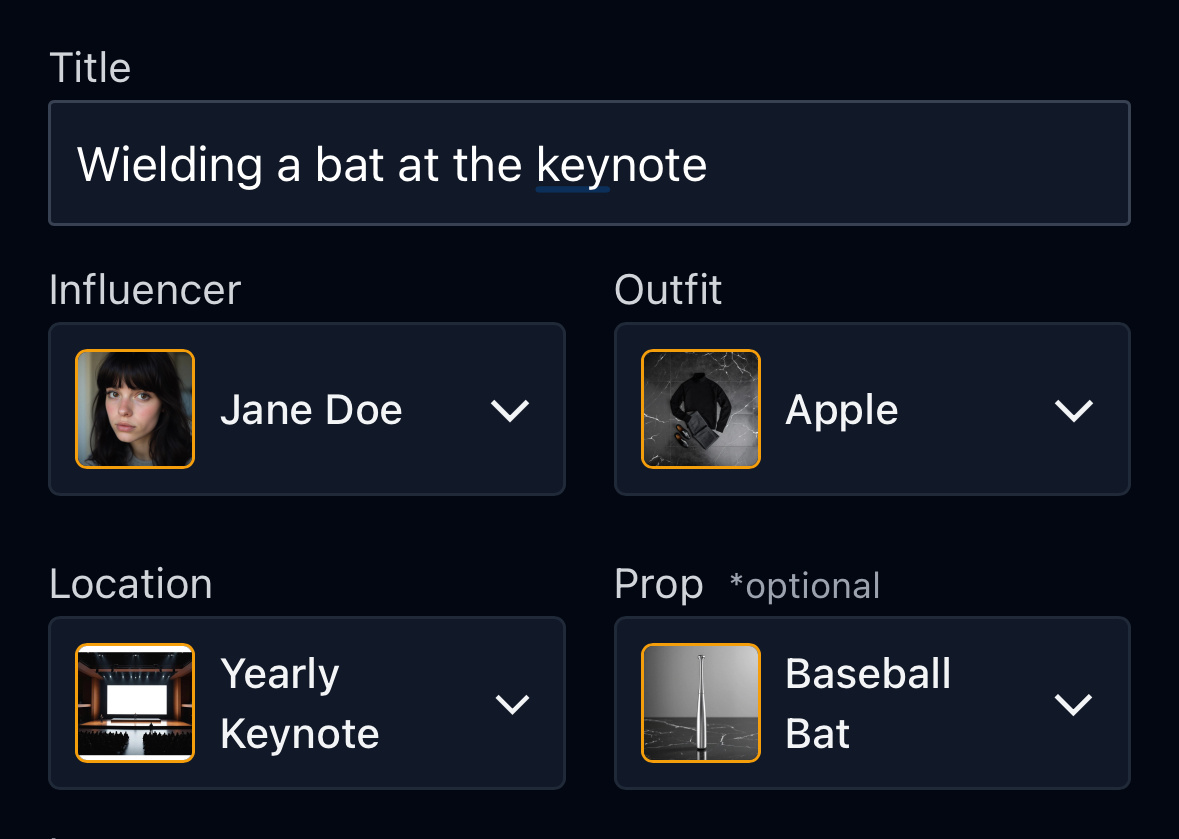This screenshot has height=839, width=1179.
Task: Click the underlined word keynote in title
Action: tap(621, 165)
